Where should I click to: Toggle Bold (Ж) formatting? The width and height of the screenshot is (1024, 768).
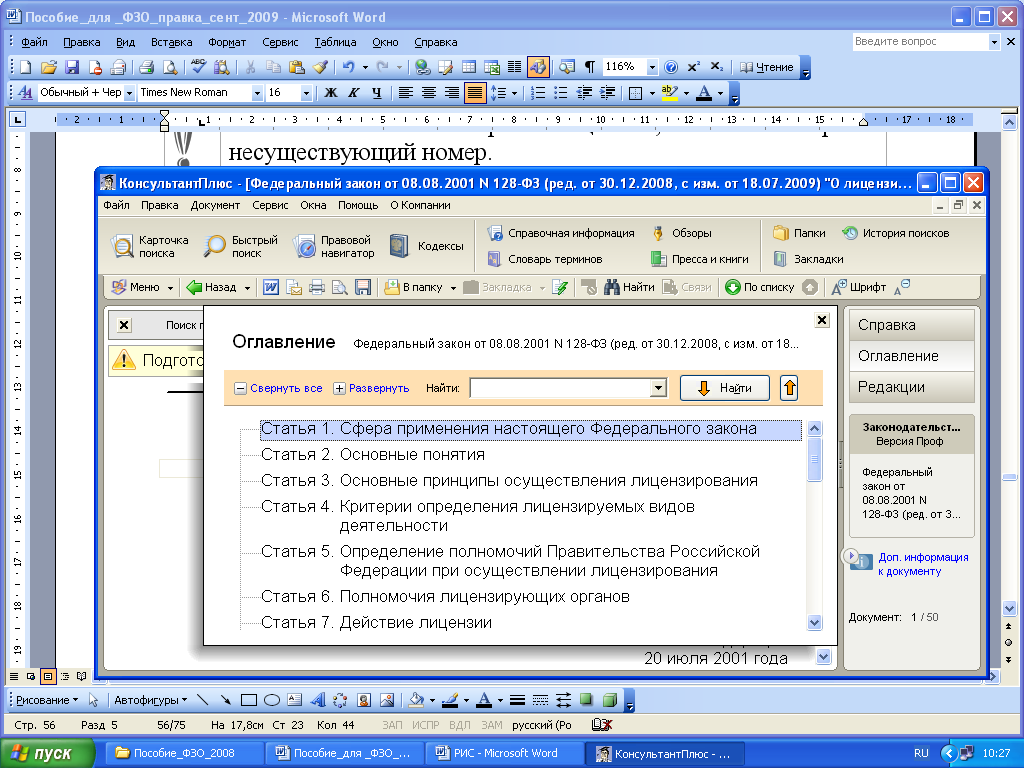(331, 93)
